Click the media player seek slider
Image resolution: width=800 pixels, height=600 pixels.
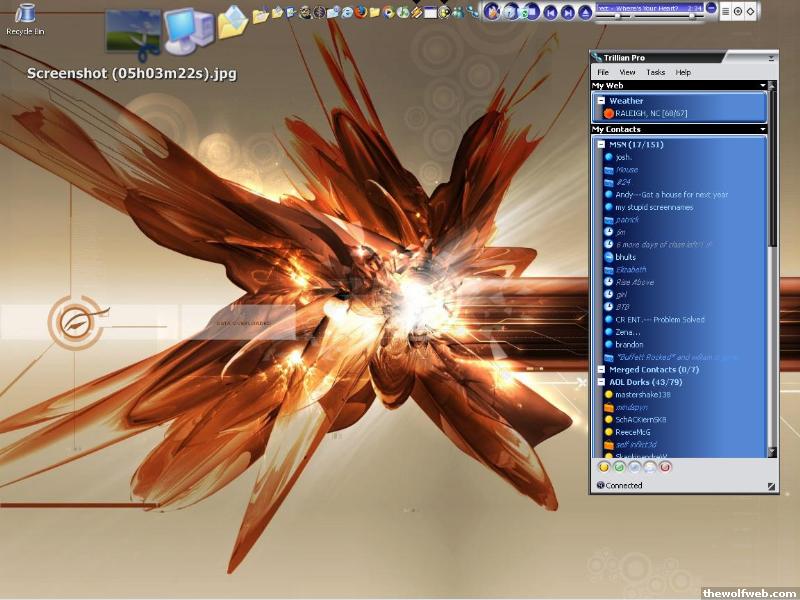coord(650,16)
